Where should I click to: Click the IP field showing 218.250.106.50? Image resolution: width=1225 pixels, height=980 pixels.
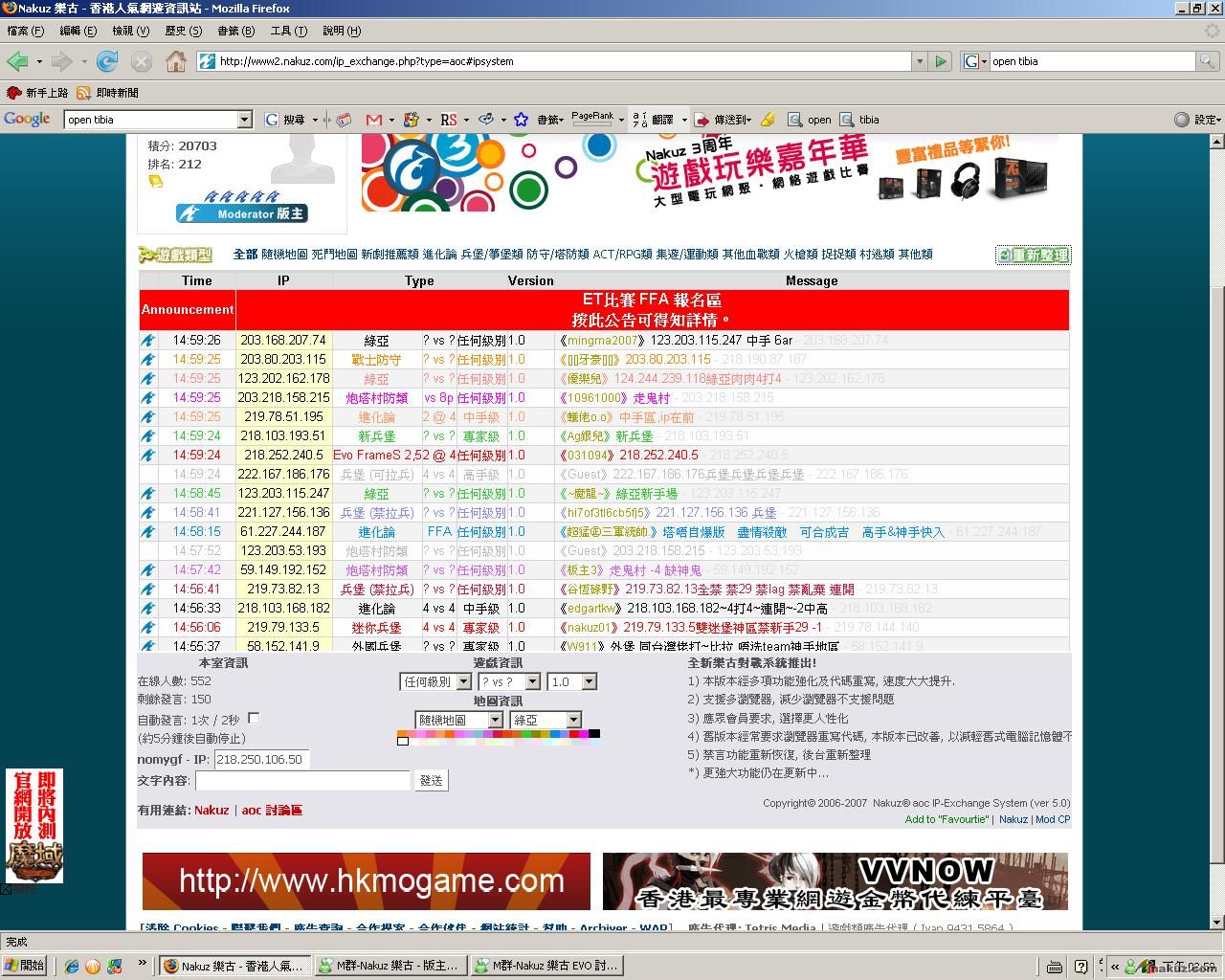[261, 759]
